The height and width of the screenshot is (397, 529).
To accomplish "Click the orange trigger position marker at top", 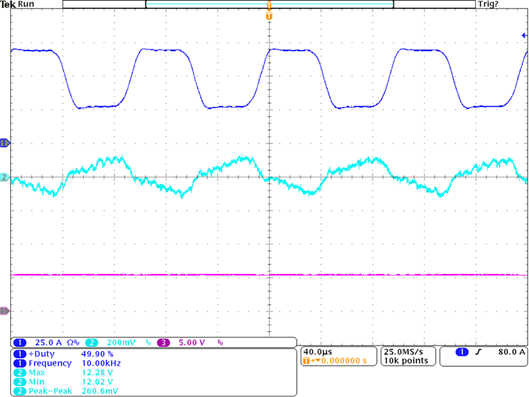I will pos(269,16).
